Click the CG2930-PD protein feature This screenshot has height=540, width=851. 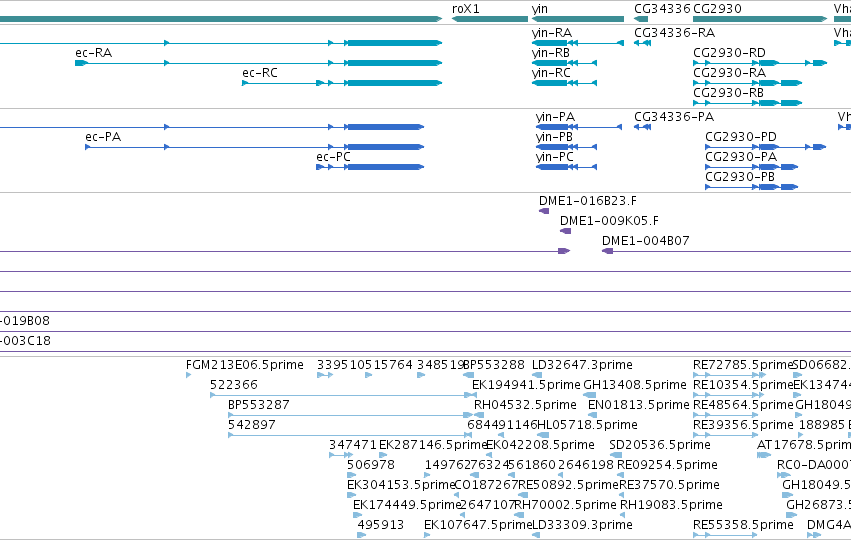pyautogui.click(x=765, y=147)
